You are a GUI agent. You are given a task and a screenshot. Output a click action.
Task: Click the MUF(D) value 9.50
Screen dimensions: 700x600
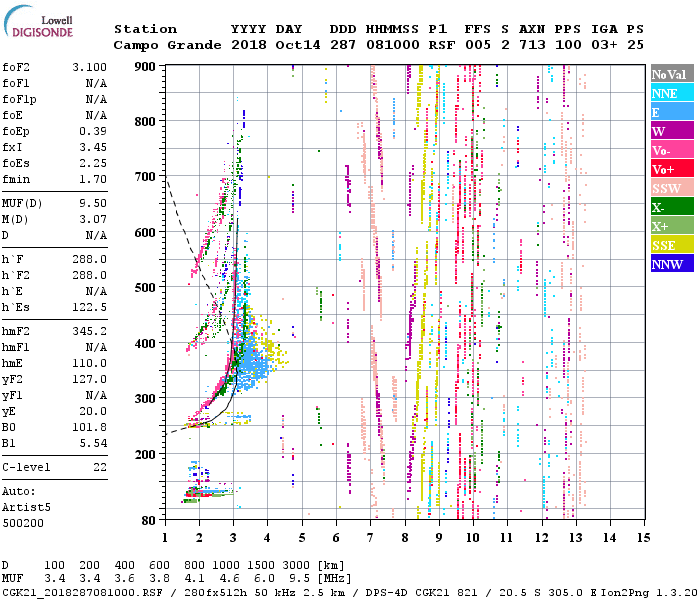pyautogui.click(x=93, y=204)
